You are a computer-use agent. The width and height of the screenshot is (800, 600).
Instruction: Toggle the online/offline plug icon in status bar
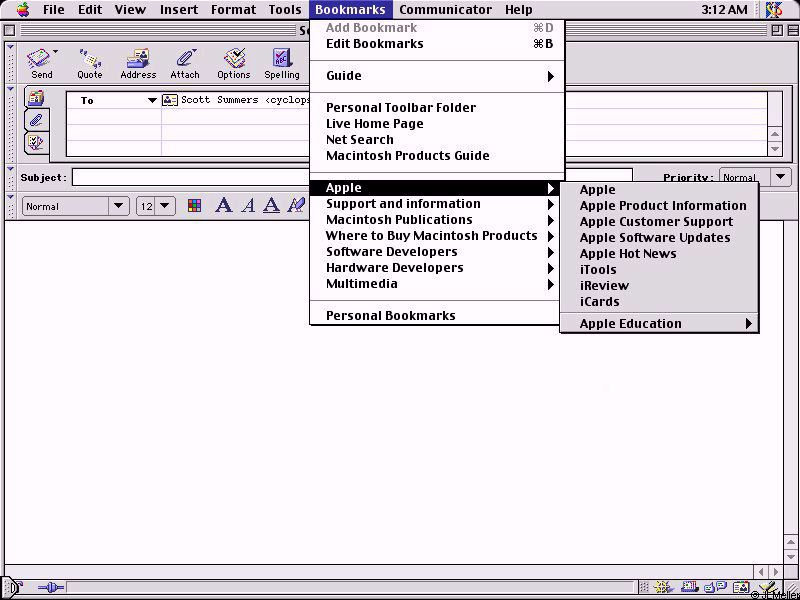click(51, 588)
